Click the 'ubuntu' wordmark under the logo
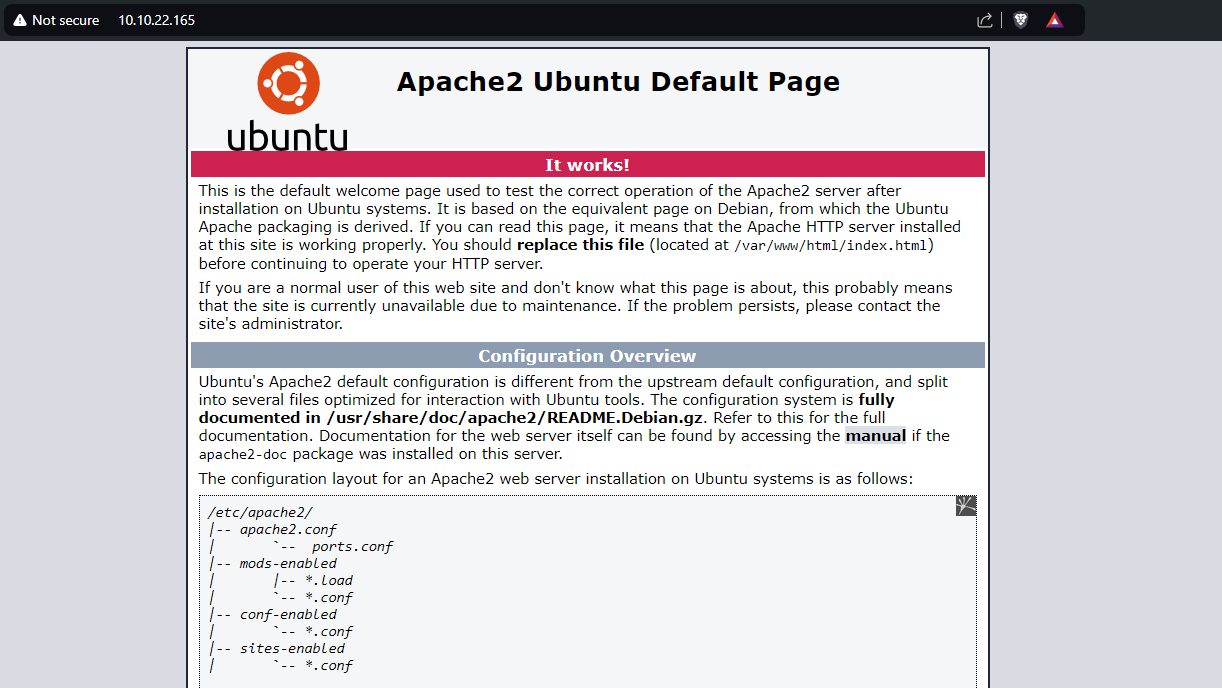 click(288, 136)
